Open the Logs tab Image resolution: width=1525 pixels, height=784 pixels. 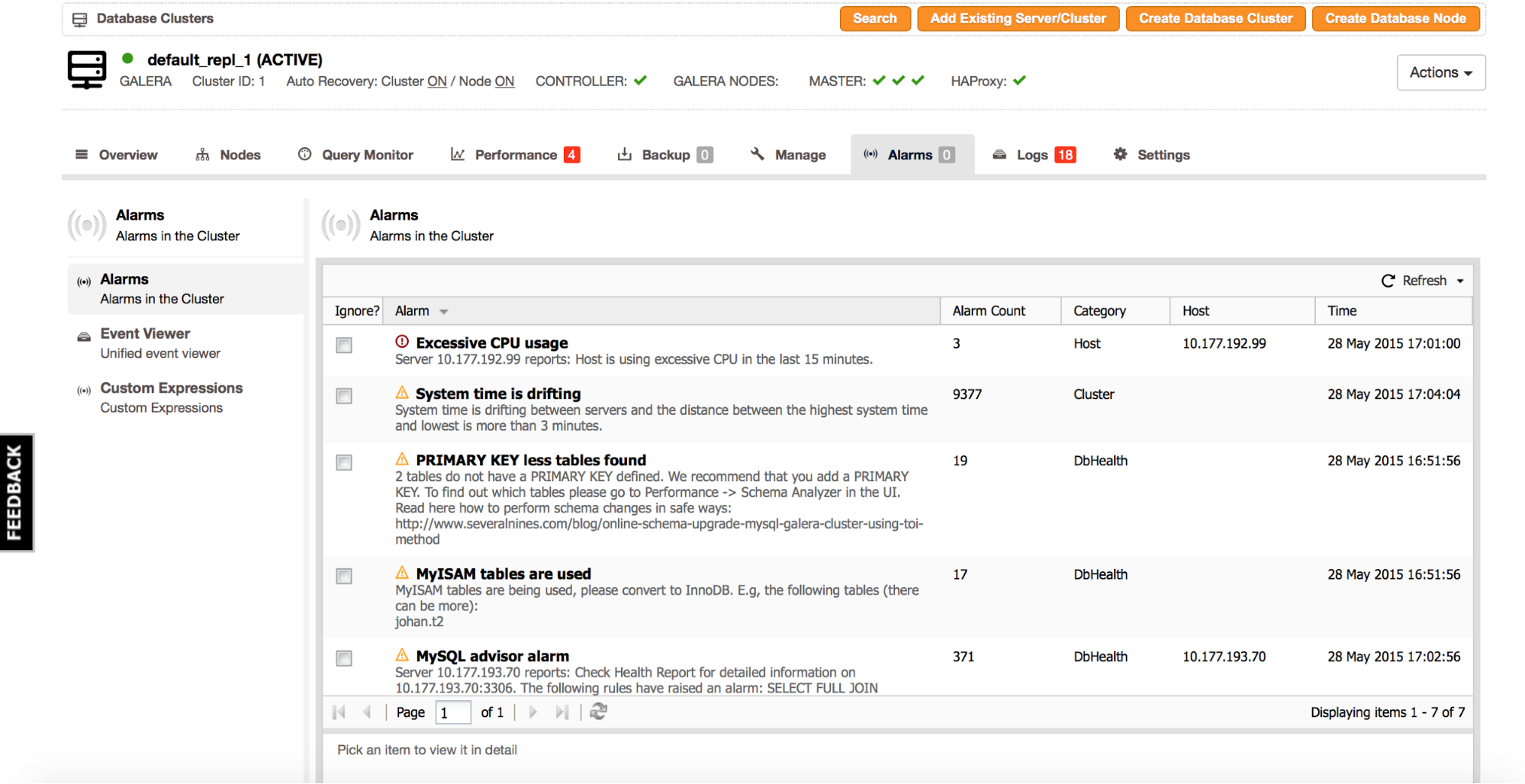pos(1033,155)
